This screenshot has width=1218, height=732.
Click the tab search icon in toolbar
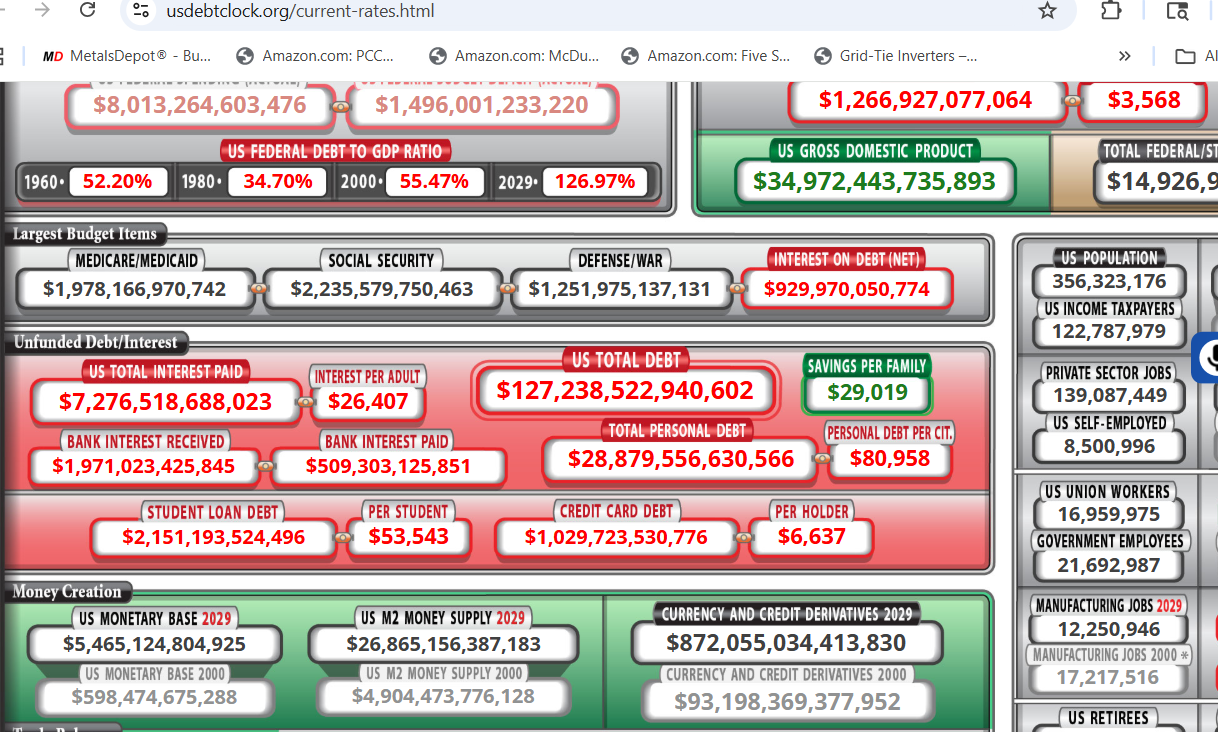(1177, 11)
